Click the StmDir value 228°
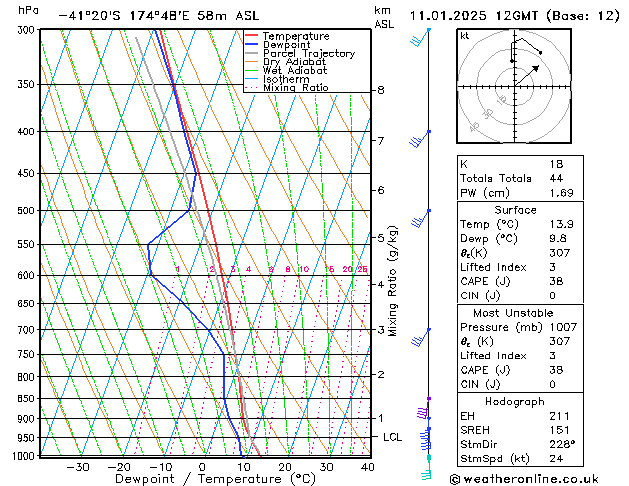 pyautogui.click(x=562, y=444)
